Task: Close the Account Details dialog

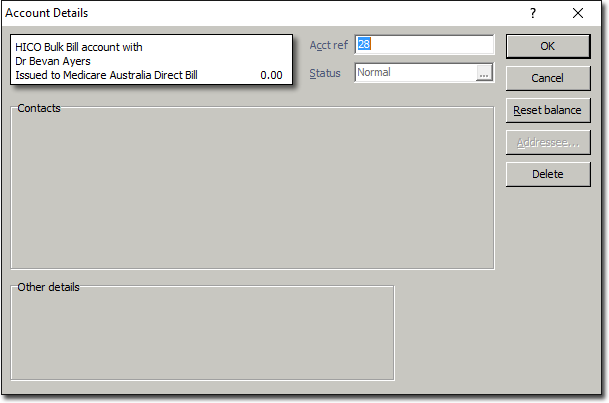Action: 578,13
